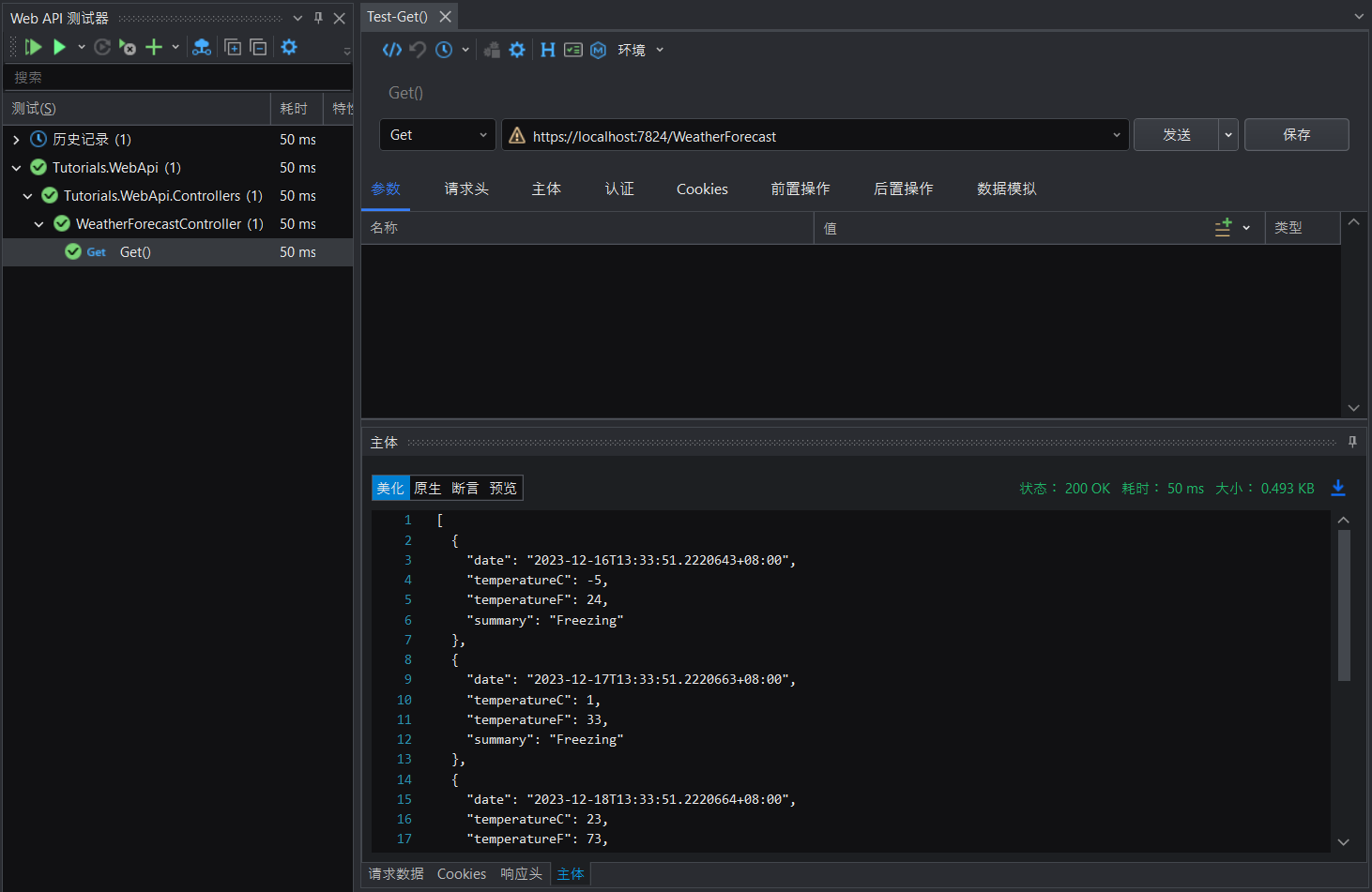Switch to the 参数 tab
Viewport: 1372px width, 892px height.
(386, 189)
